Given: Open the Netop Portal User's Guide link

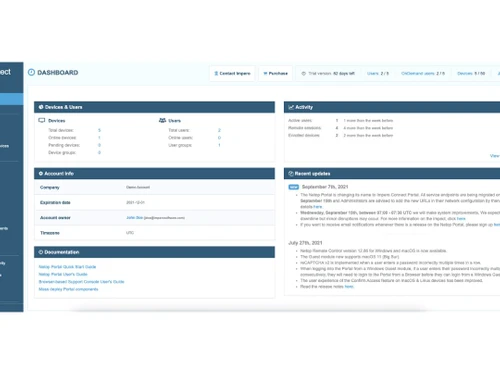Looking at the screenshot, I should (63, 274).
